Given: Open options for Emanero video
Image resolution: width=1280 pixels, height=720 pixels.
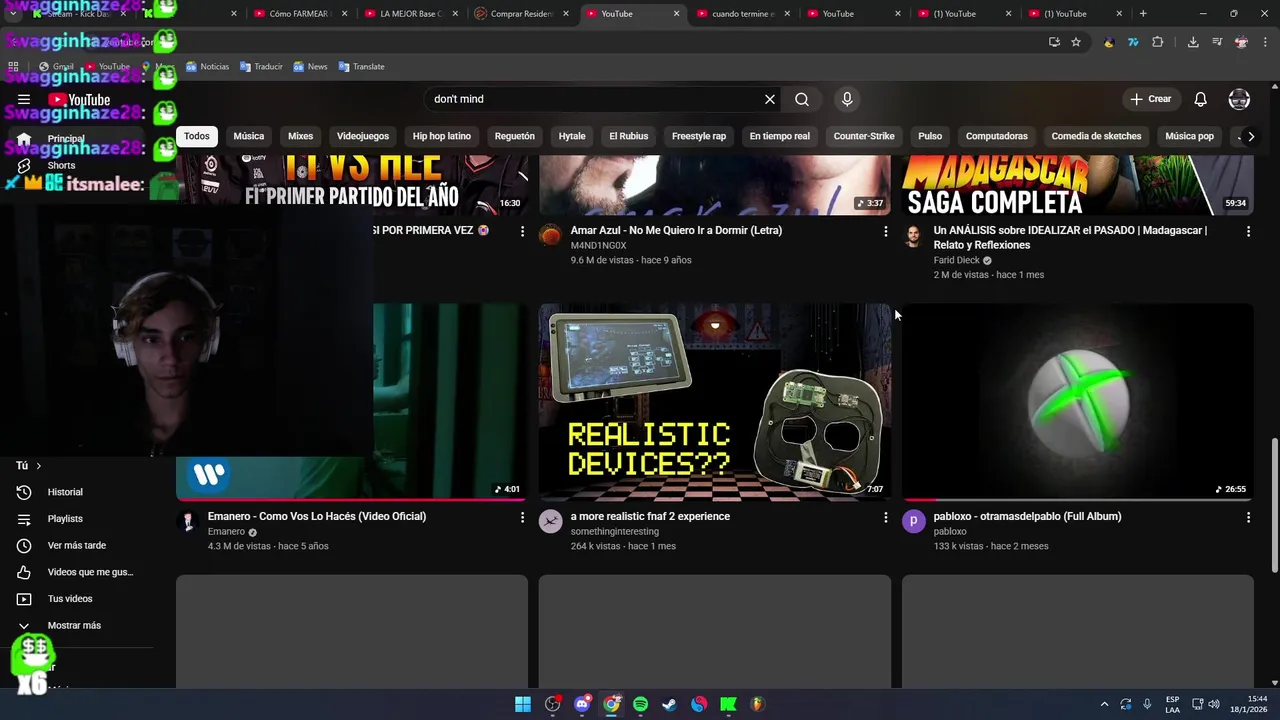Looking at the screenshot, I should tap(522, 517).
